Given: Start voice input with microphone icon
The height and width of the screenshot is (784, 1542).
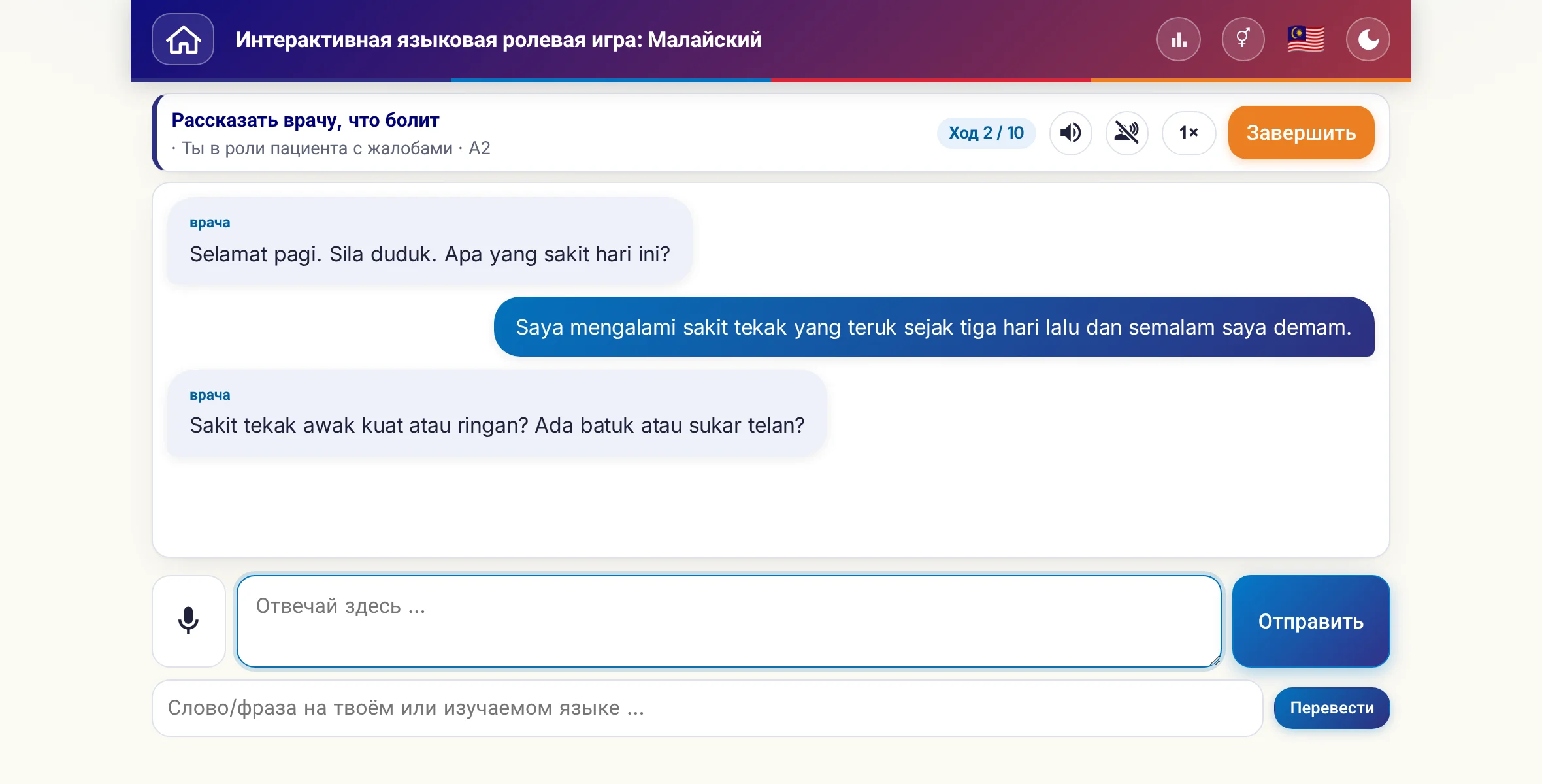Looking at the screenshot, I should tap(189, 621).
